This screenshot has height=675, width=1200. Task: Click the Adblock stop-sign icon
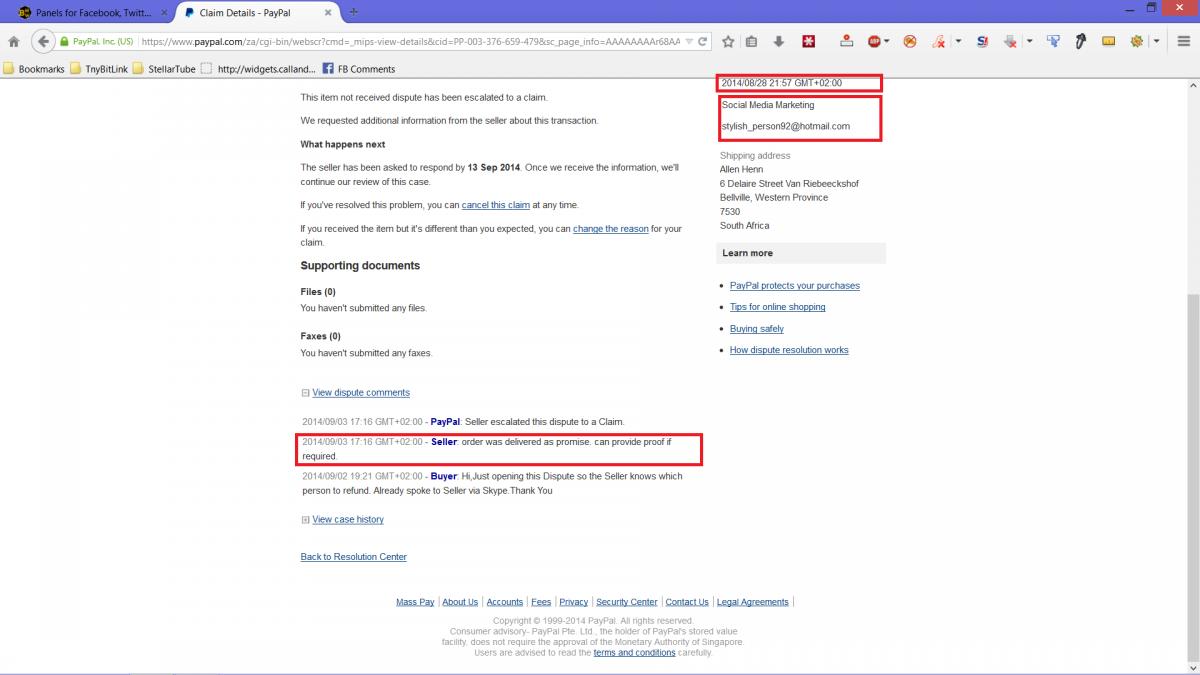click(874, 42)
